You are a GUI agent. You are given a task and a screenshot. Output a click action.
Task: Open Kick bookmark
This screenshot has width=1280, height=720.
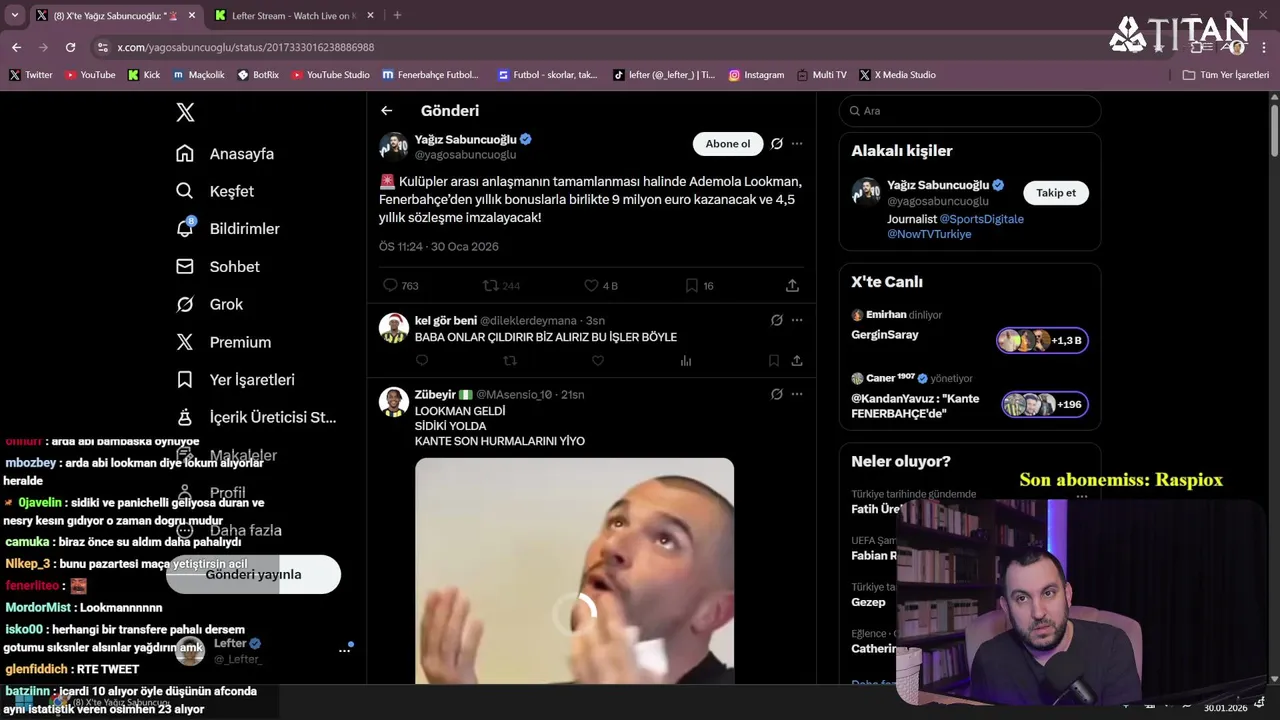(144, 75)
